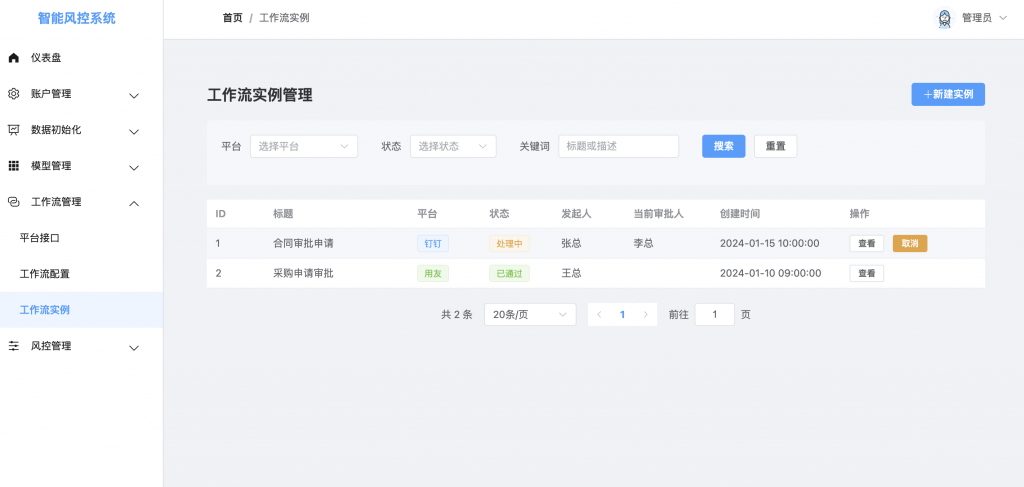Viewport: 1024px width, 487px height.
Task: Open the 20条/页 page size dropdown
Action: click(x=530, y=315)
